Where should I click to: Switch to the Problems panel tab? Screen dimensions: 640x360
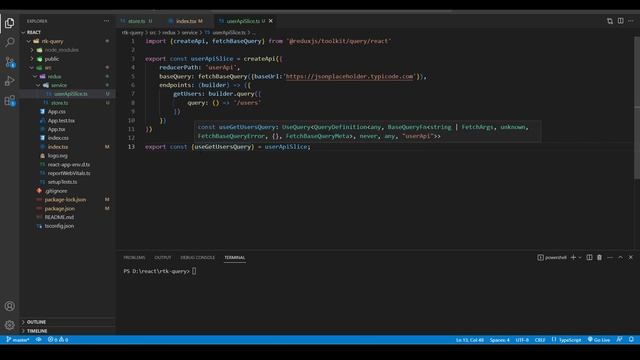click(134, 258)
